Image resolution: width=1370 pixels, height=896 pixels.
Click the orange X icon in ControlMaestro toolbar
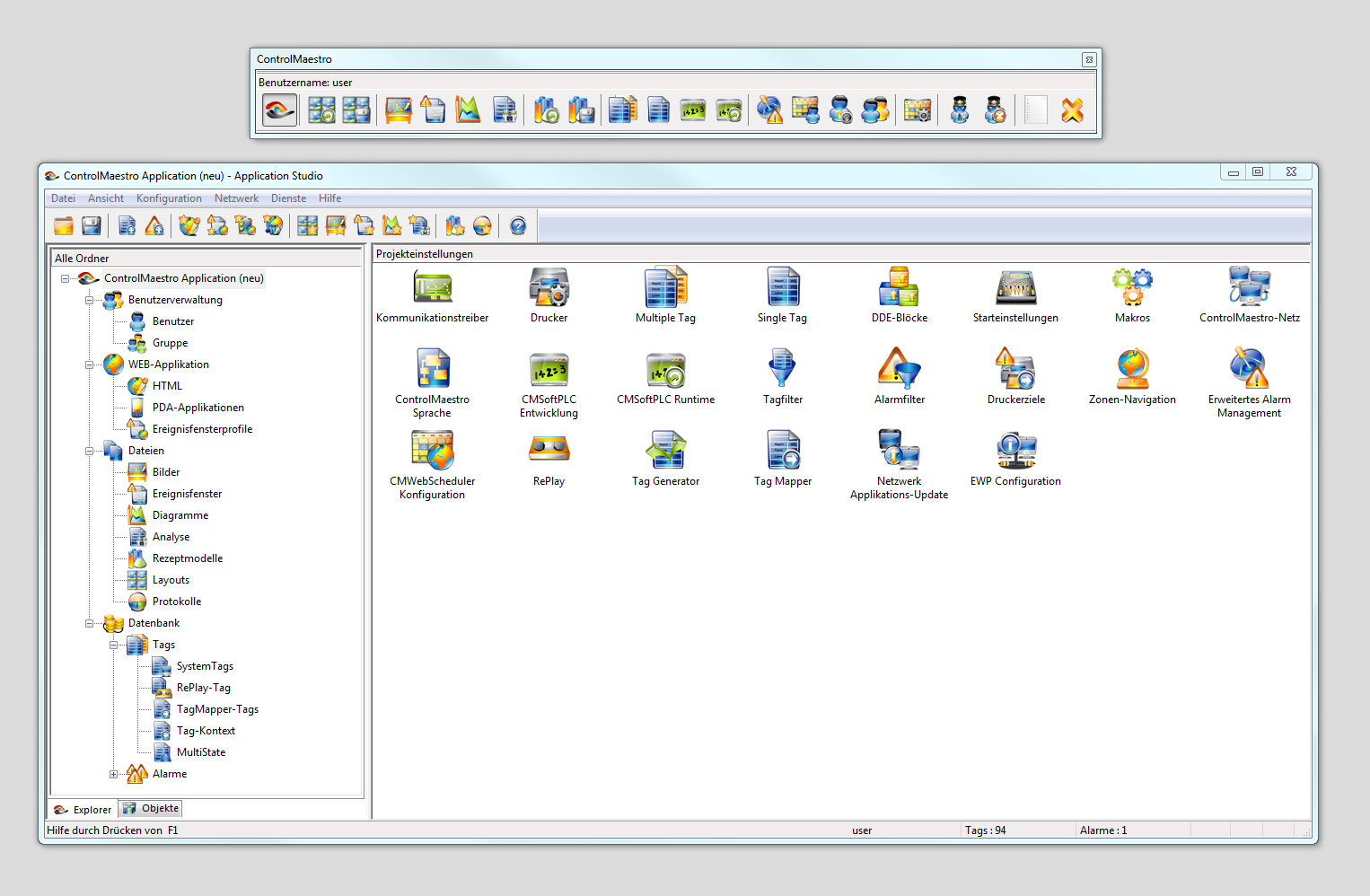coord(1072,110)
